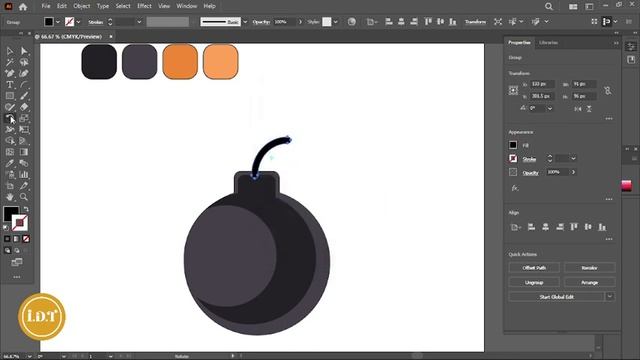Open stroke weight dropdown in Appearance

coord(573,158)
